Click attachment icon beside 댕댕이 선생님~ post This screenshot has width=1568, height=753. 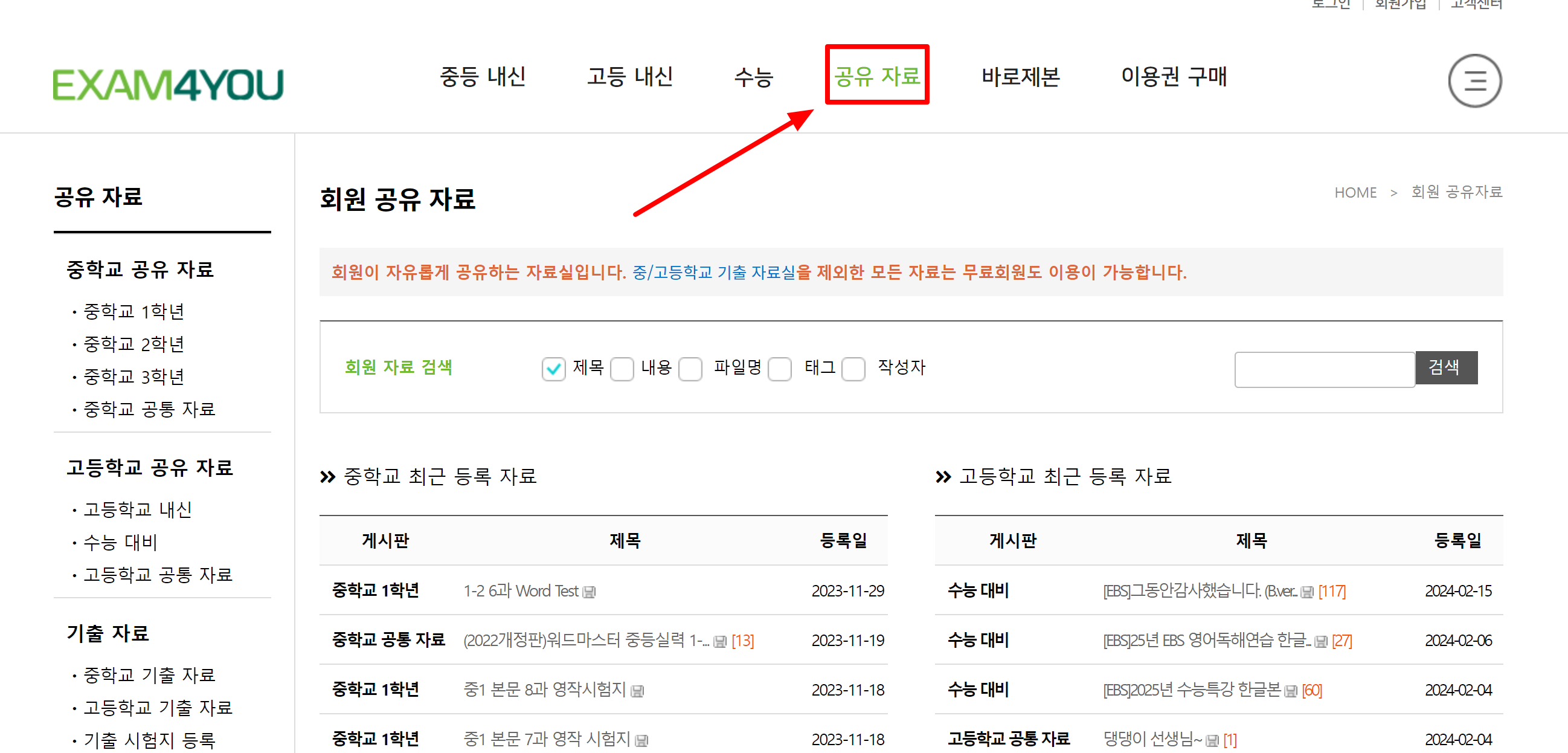(x=1213, y=739)
